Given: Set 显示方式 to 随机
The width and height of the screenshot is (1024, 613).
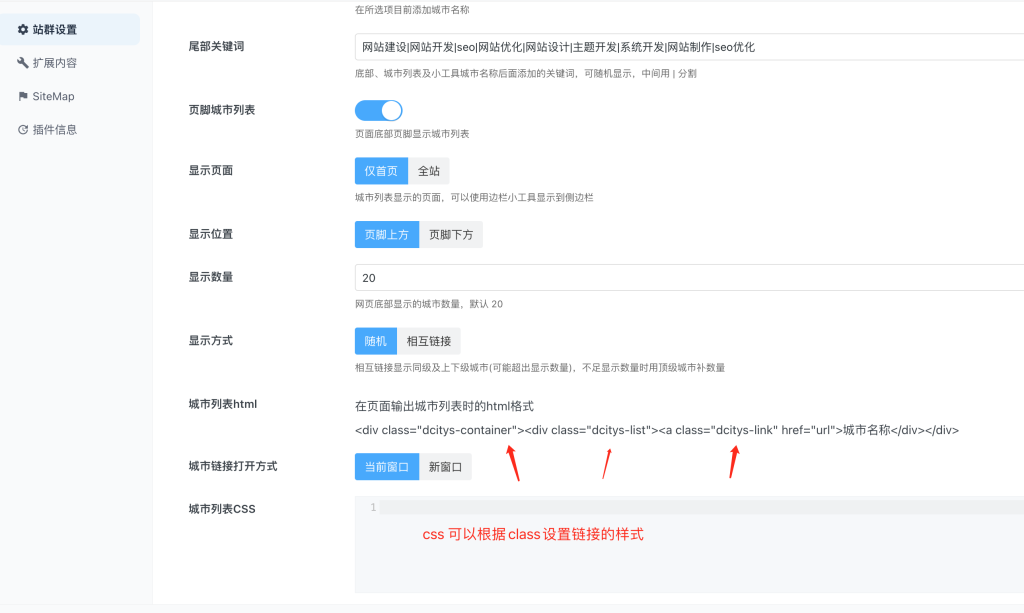Looking at the screenshot, I should coord(375,341).
